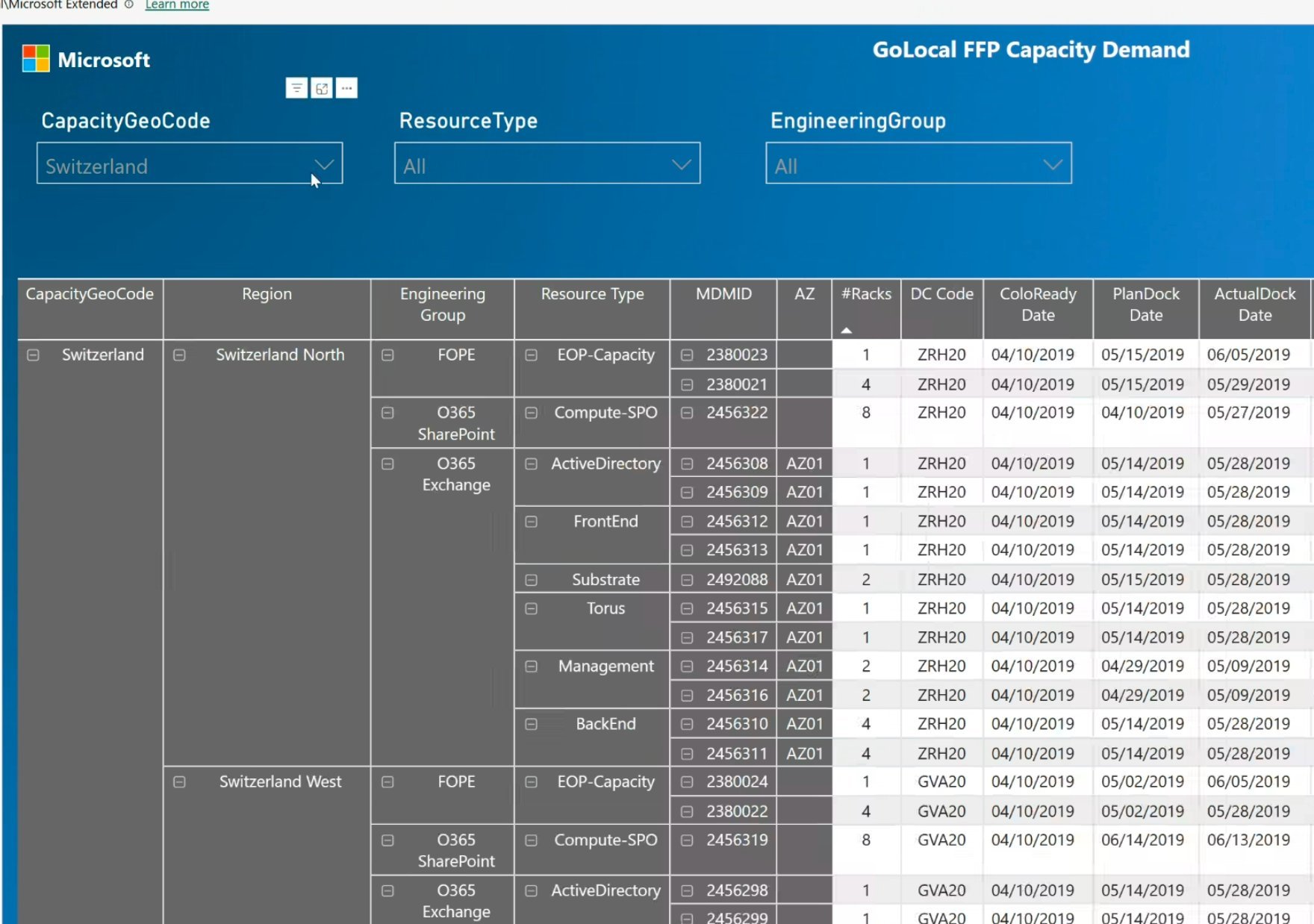
Task: Collapse MDMID 2380023 entry
Action: (x=688, y=355)
